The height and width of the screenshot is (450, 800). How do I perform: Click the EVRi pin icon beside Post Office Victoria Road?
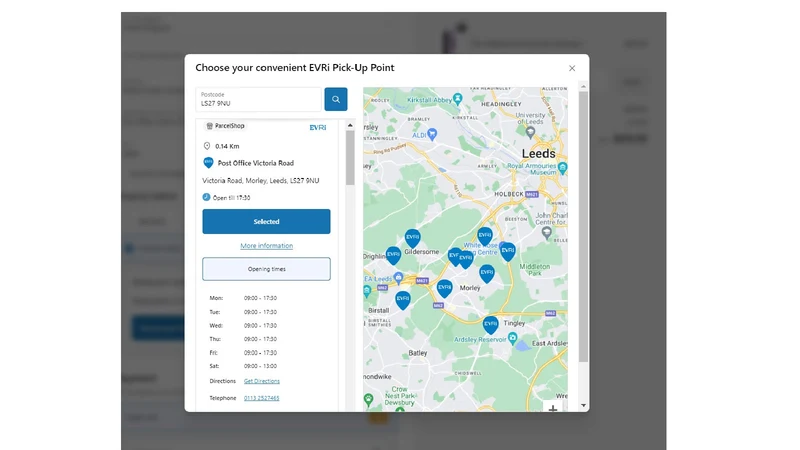[208, 163]
